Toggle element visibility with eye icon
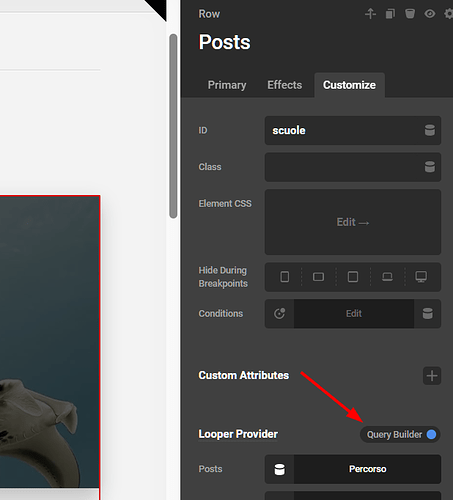Viewport: 453px width, 500px height. coord(430,14)
